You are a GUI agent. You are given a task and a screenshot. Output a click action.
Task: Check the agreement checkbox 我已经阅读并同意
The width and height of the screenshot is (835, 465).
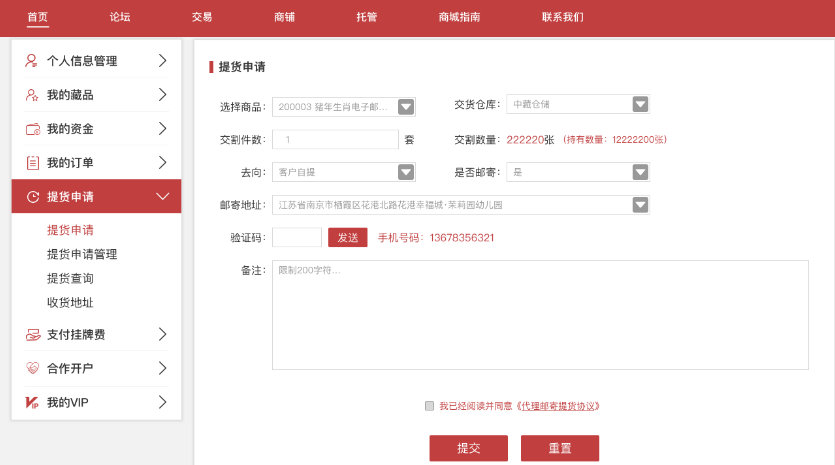429,406
